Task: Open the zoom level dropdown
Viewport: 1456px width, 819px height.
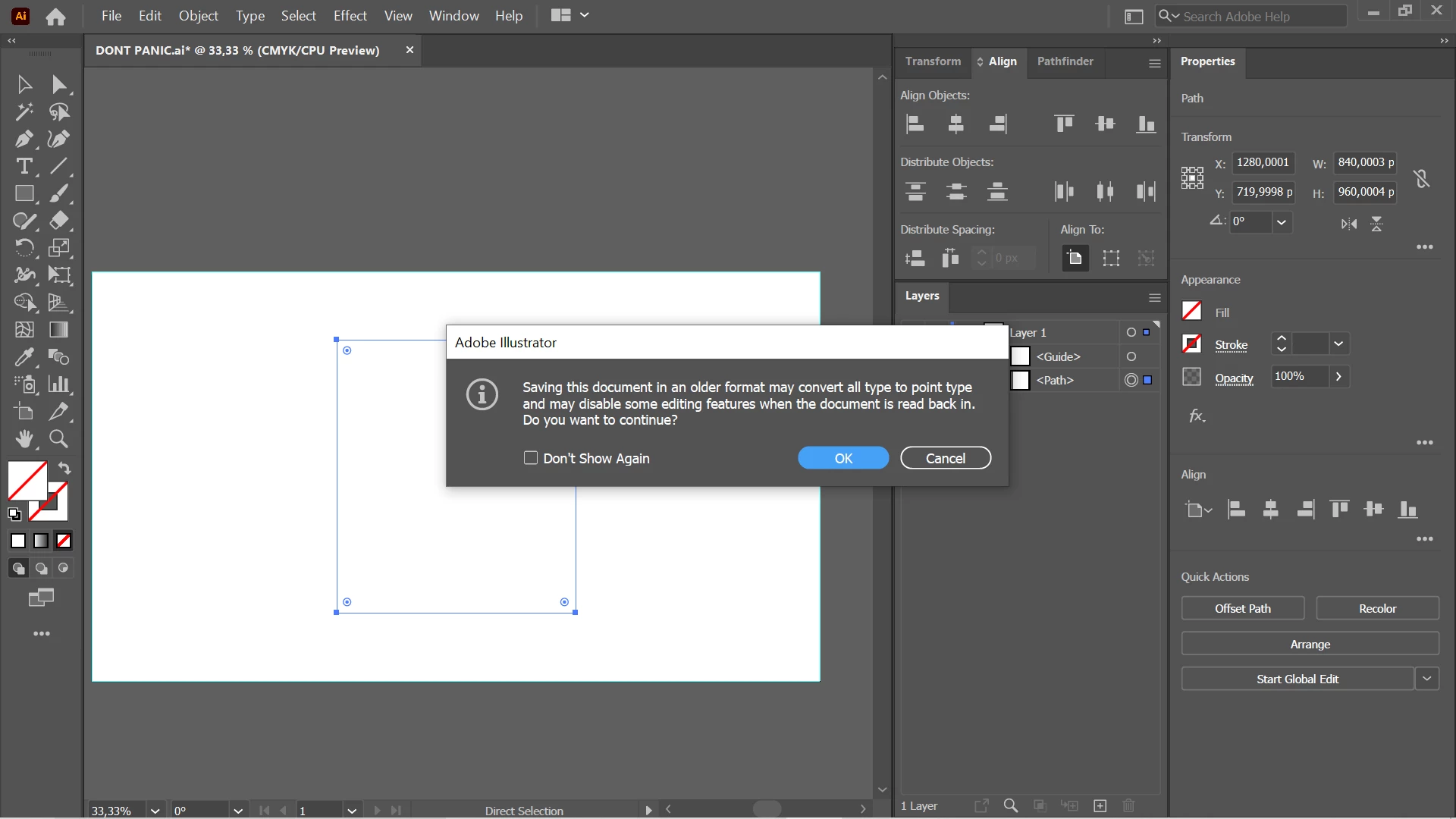Action: 155,811
